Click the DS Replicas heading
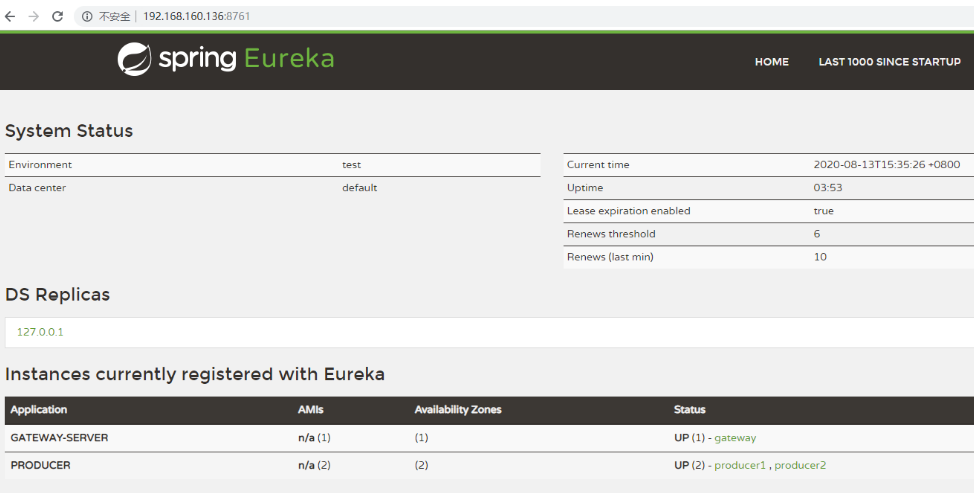974x493 pixels. 57,294
